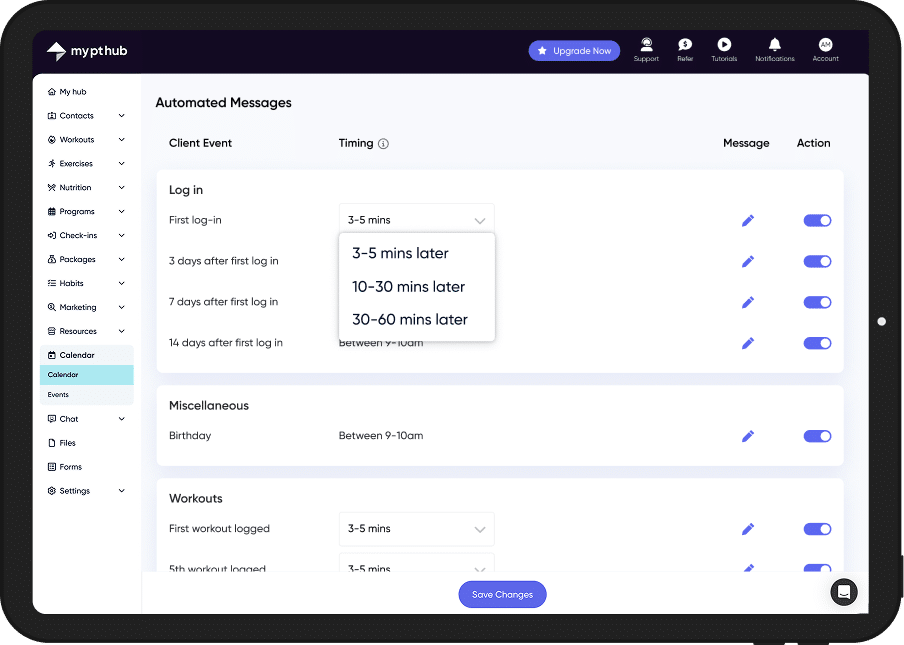Open Events under Calendar in sidebar
The image size is (904, 645).
click(59, 395)
